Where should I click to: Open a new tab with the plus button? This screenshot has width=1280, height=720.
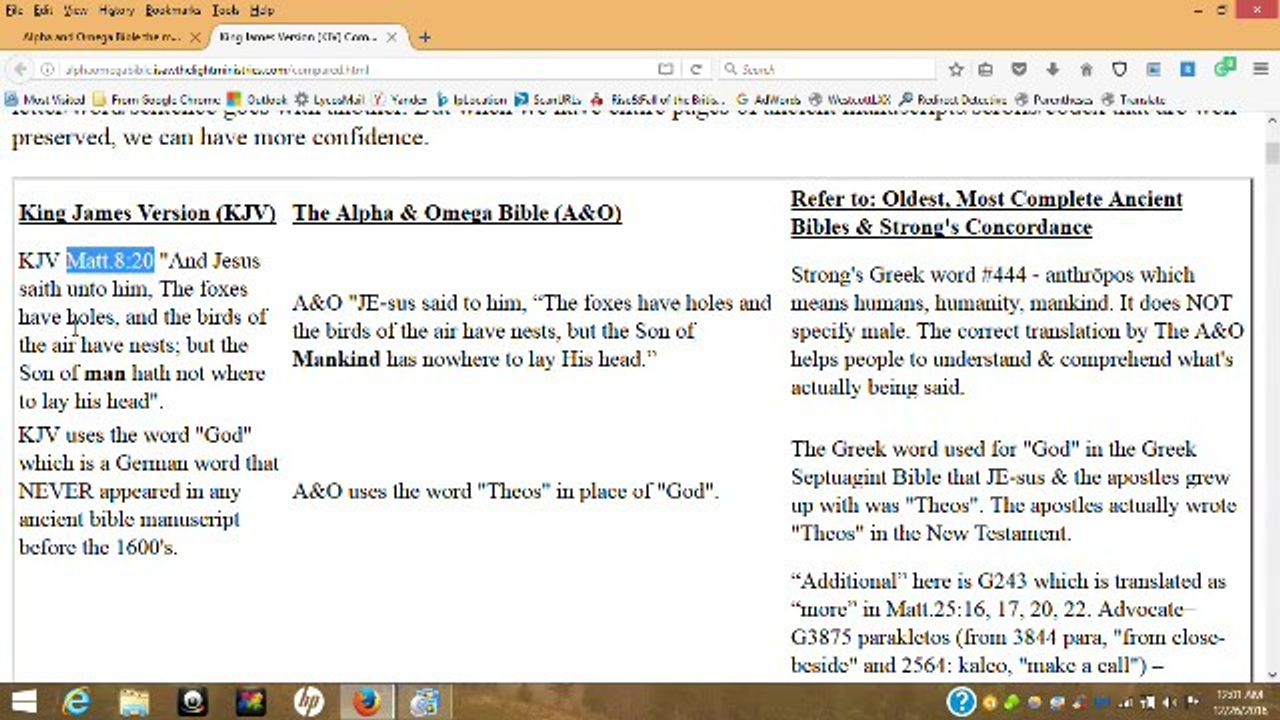pyautogui.click(x=425, y=37)
